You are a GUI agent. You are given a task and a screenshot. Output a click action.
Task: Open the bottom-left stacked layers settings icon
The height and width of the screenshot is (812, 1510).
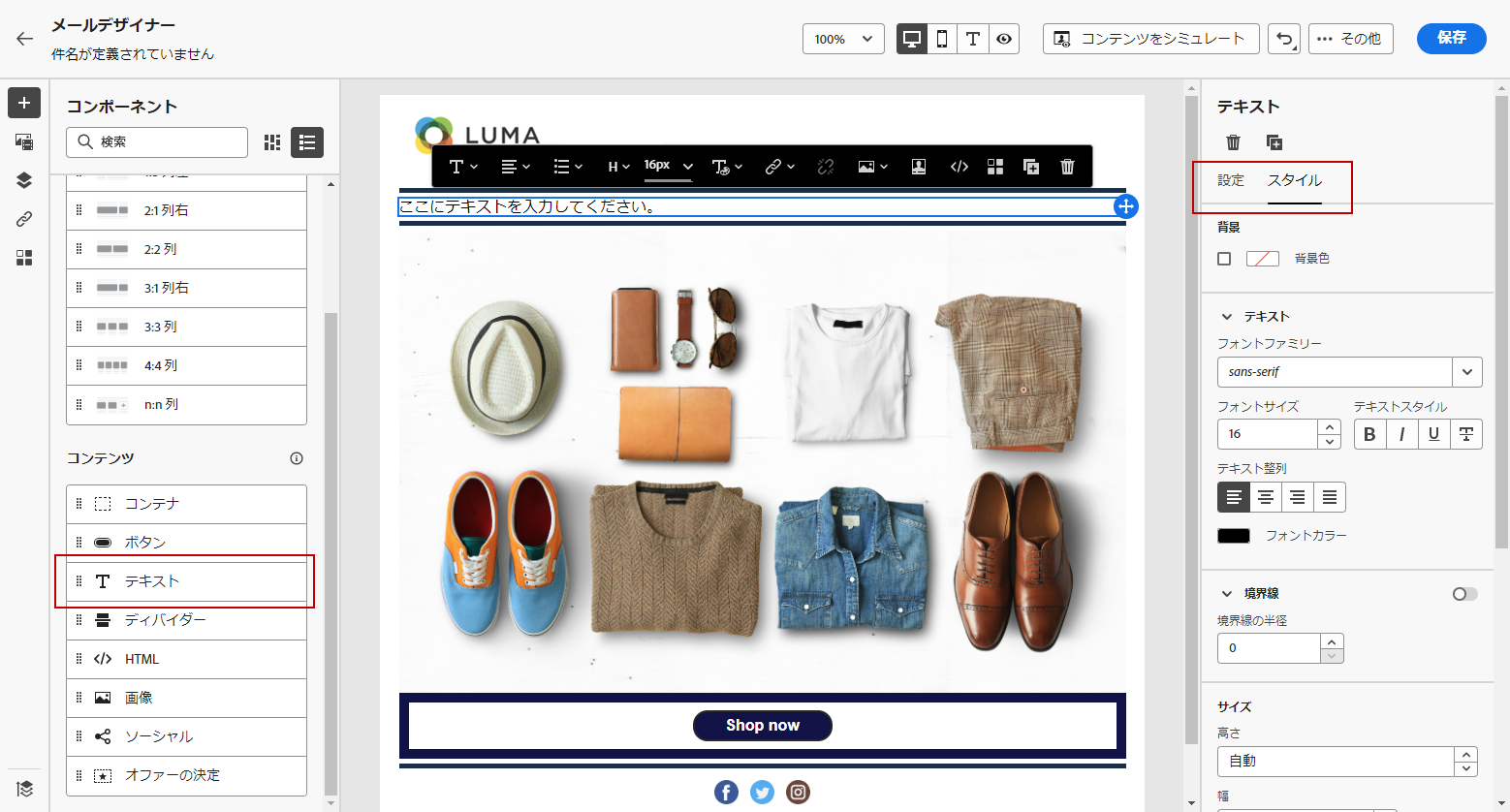point(24,789)
